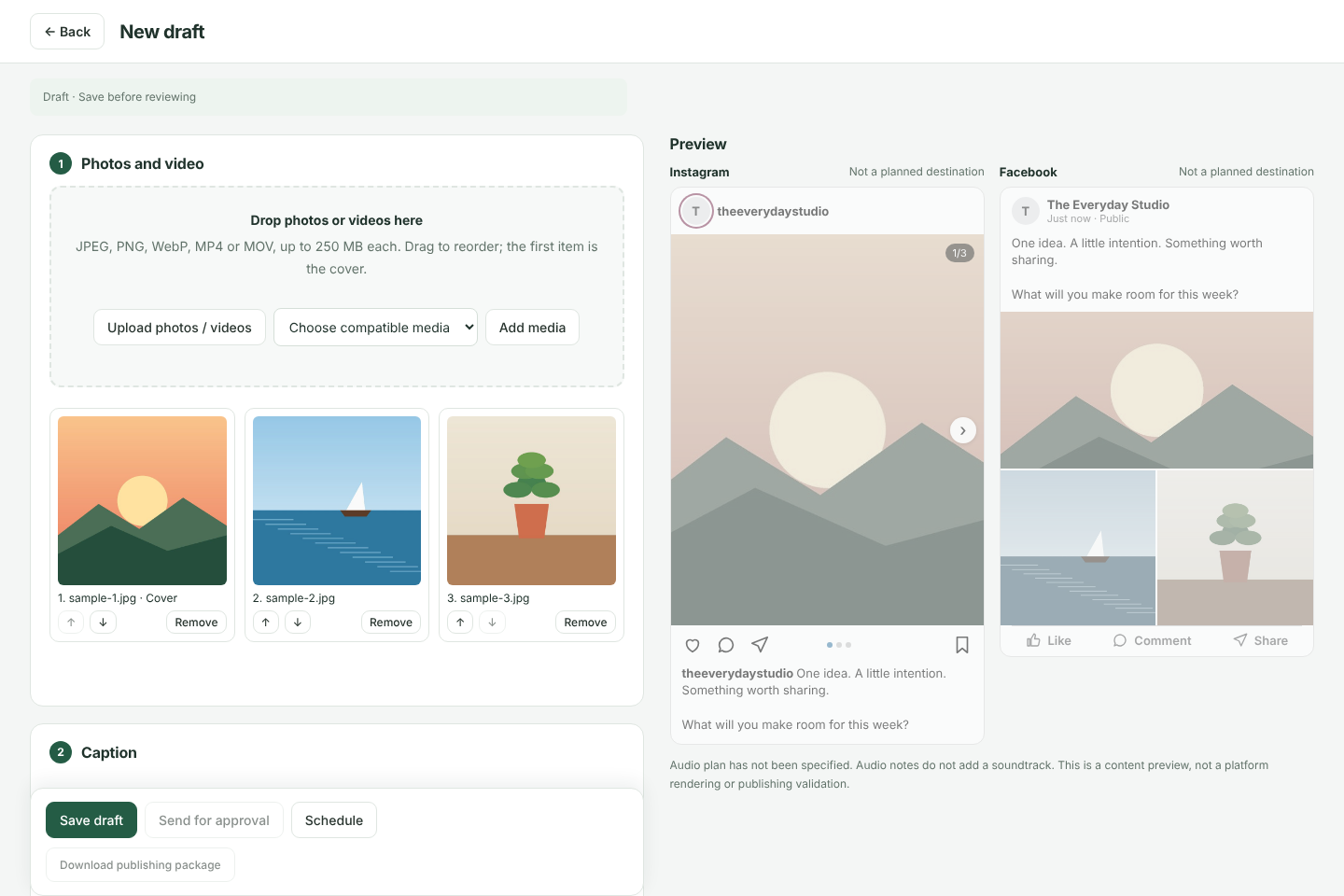
Task: Move sample-2.jpg down in order
Action: coord(298,623)
